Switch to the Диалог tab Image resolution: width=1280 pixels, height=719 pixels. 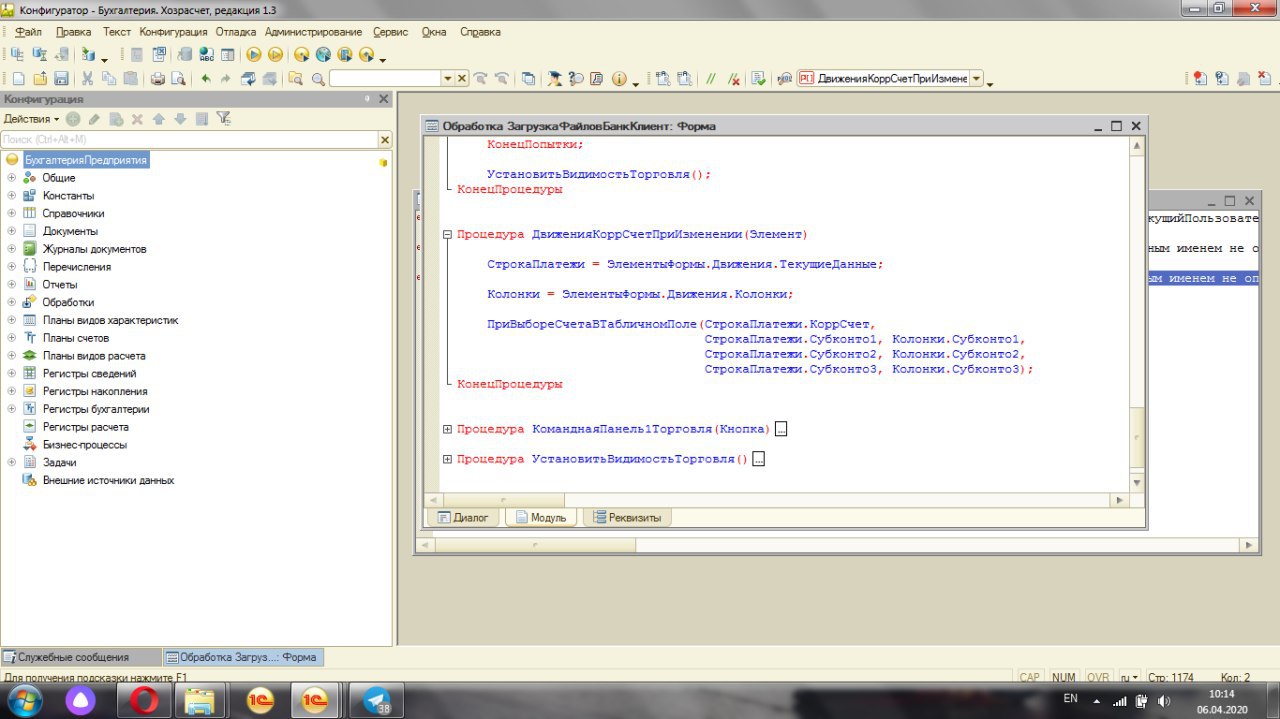(x=462, y=518)
